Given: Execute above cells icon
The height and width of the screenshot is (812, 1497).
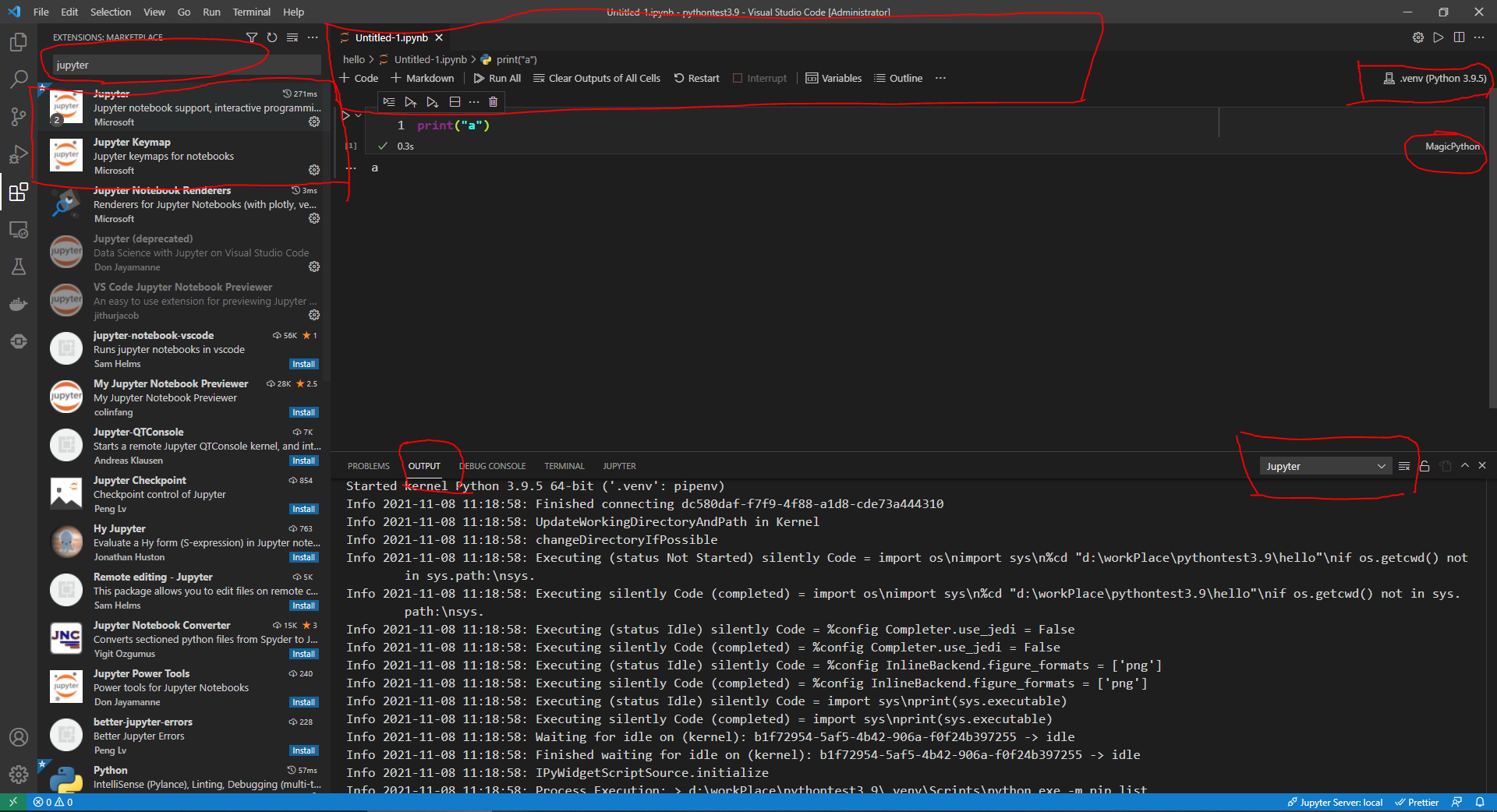Looking at the screenshot, I should [x=410, y=102].
